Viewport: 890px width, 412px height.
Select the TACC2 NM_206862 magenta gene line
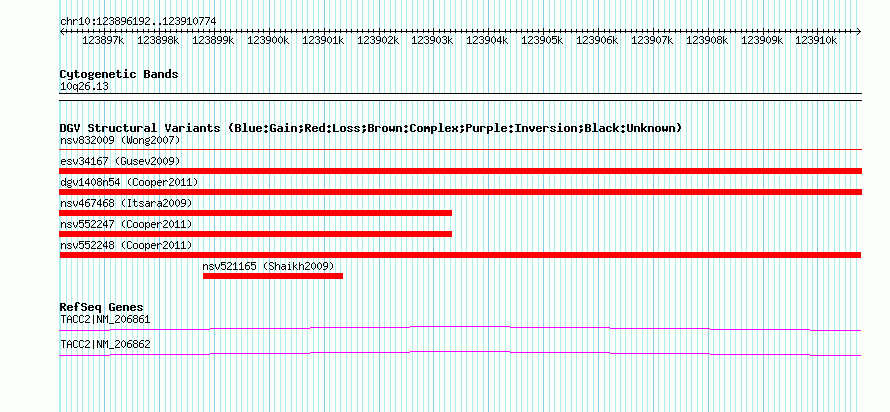coord(460,354)
